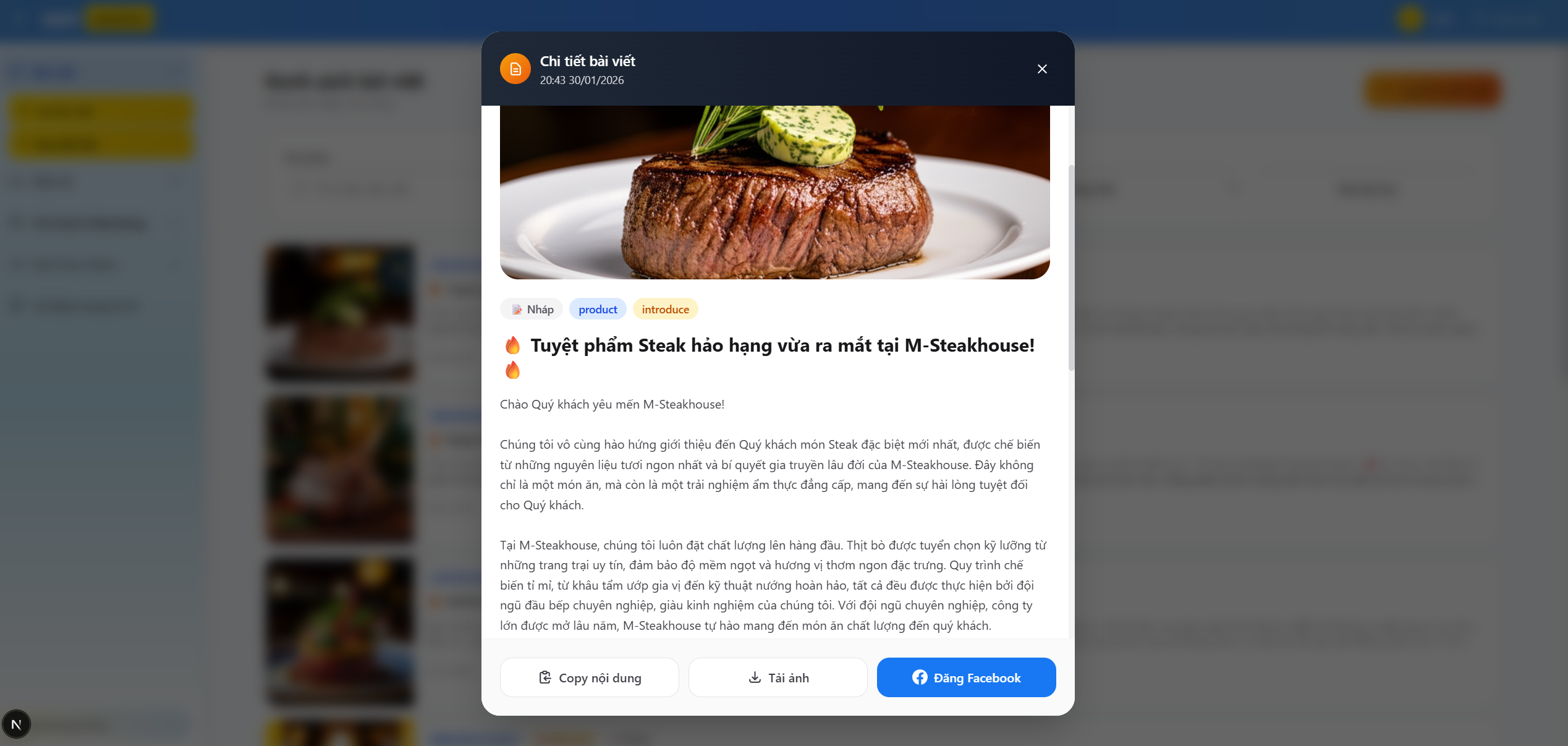The image size is (1568, 746).
Task: Select the product tag
Action: (x=598, y=309)
